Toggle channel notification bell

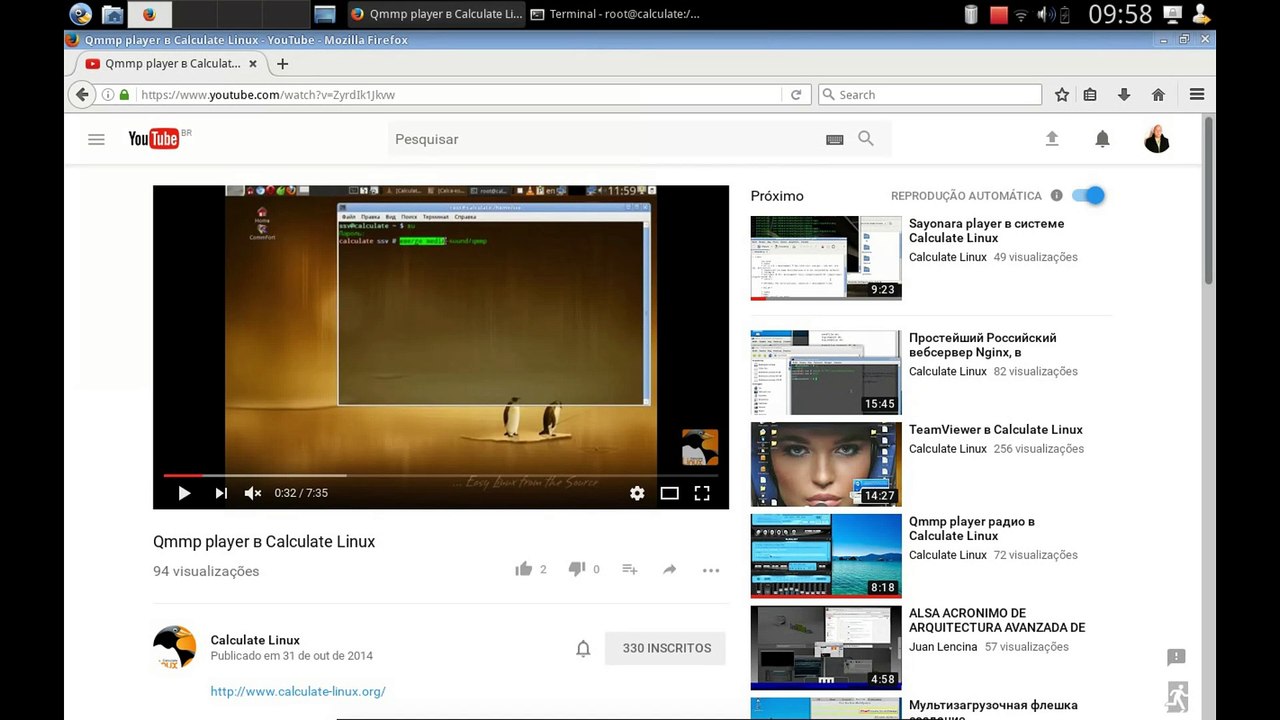coord(583,648)
